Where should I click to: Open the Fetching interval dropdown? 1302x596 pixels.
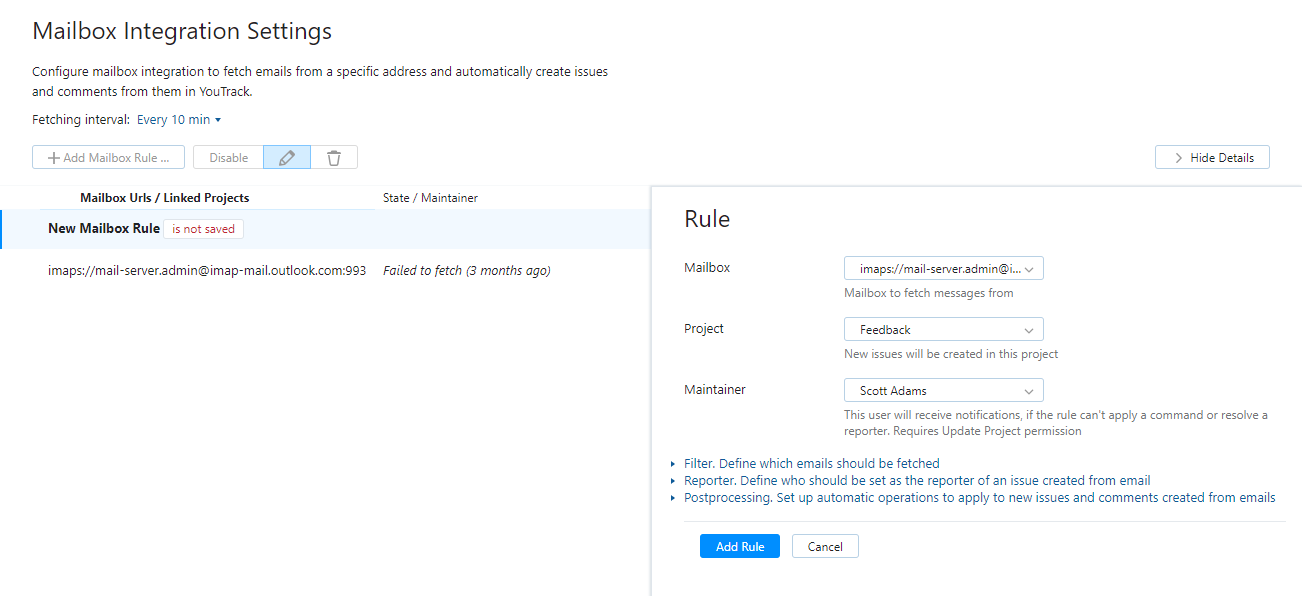point(178,119)
